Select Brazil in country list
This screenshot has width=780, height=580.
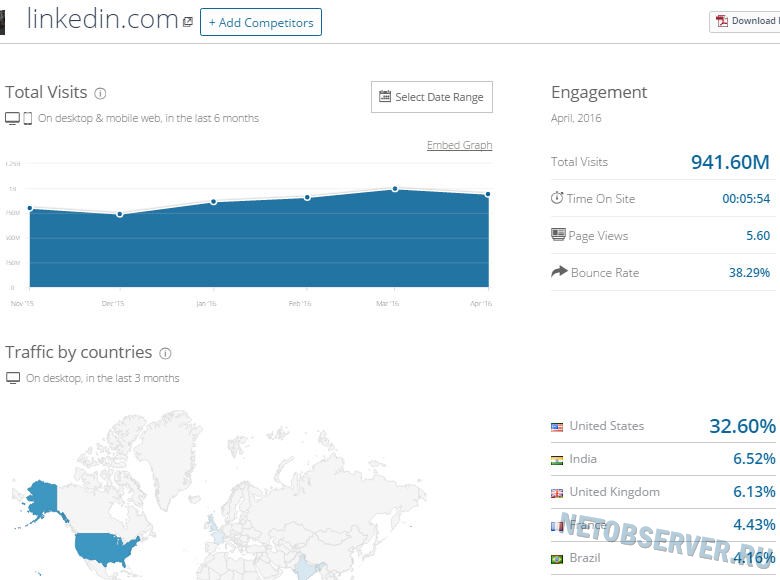click(x=585, y=558)
